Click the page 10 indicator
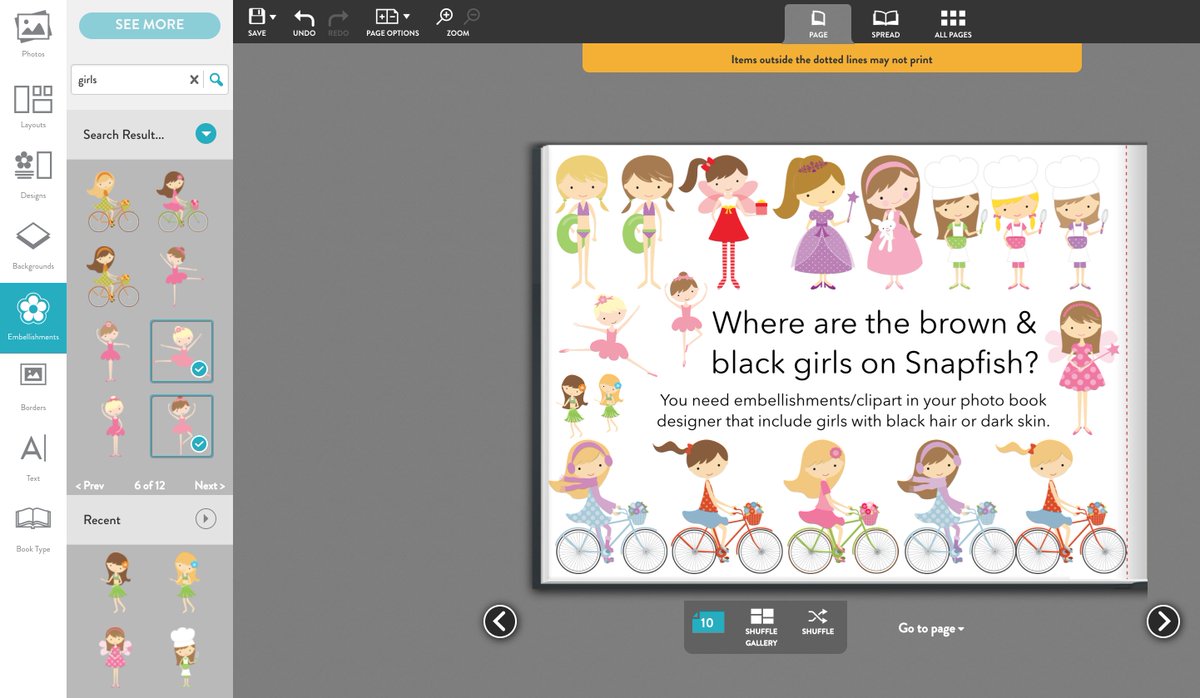Screen dimensions: 1200x698 tap(707, 622)
